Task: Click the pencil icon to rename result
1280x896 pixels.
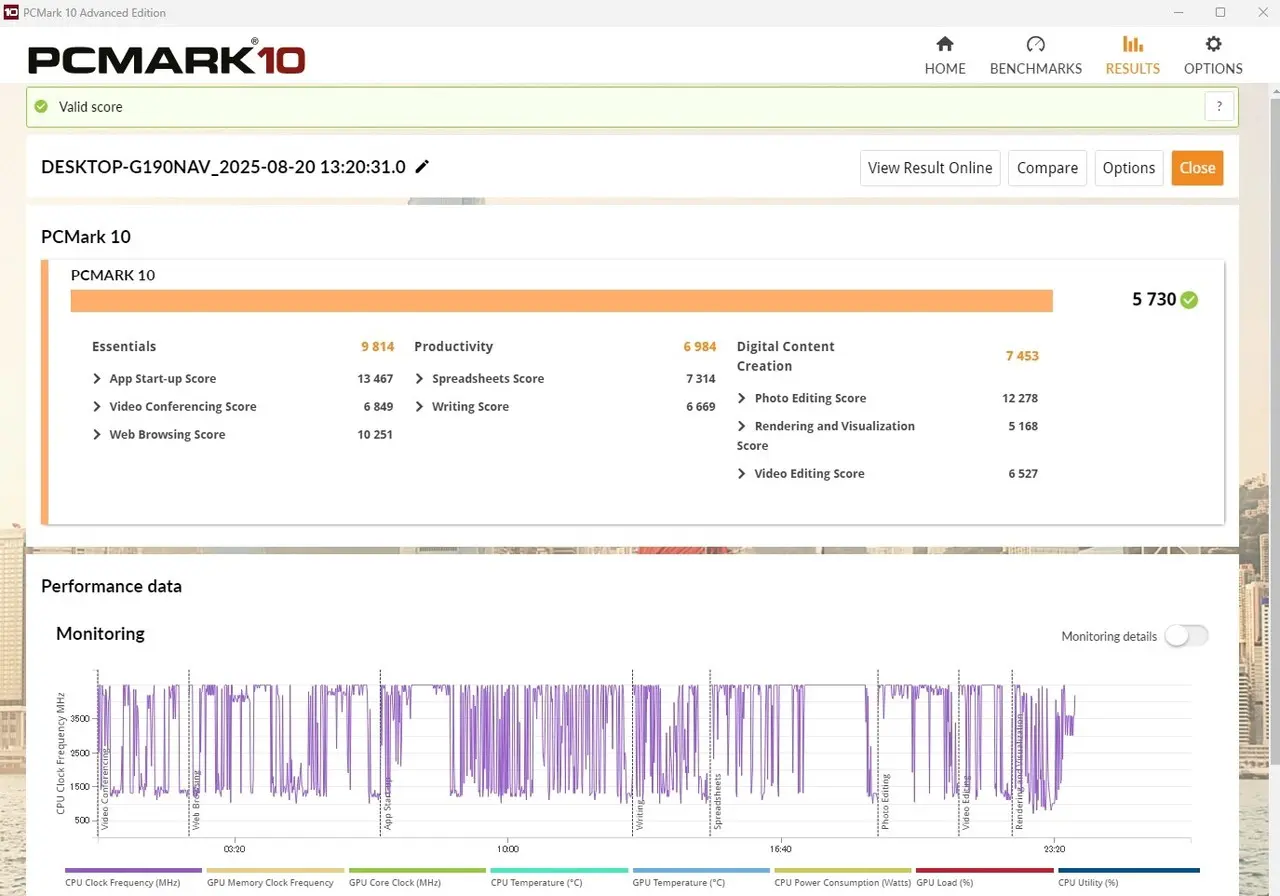Action: point(422,167)
